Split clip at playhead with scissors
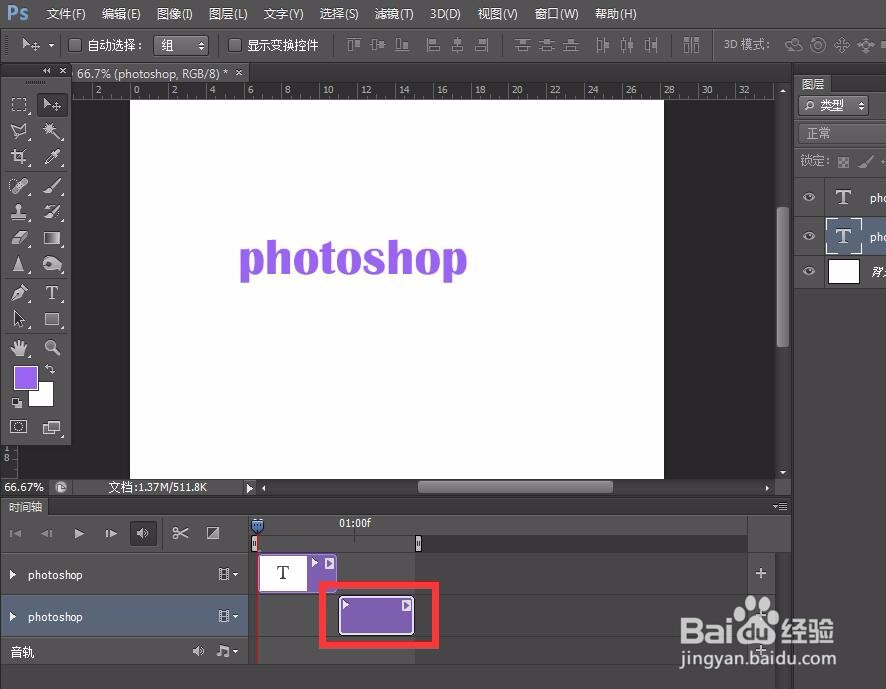Viewport: 886px width, 689px height. coord(180,533)
